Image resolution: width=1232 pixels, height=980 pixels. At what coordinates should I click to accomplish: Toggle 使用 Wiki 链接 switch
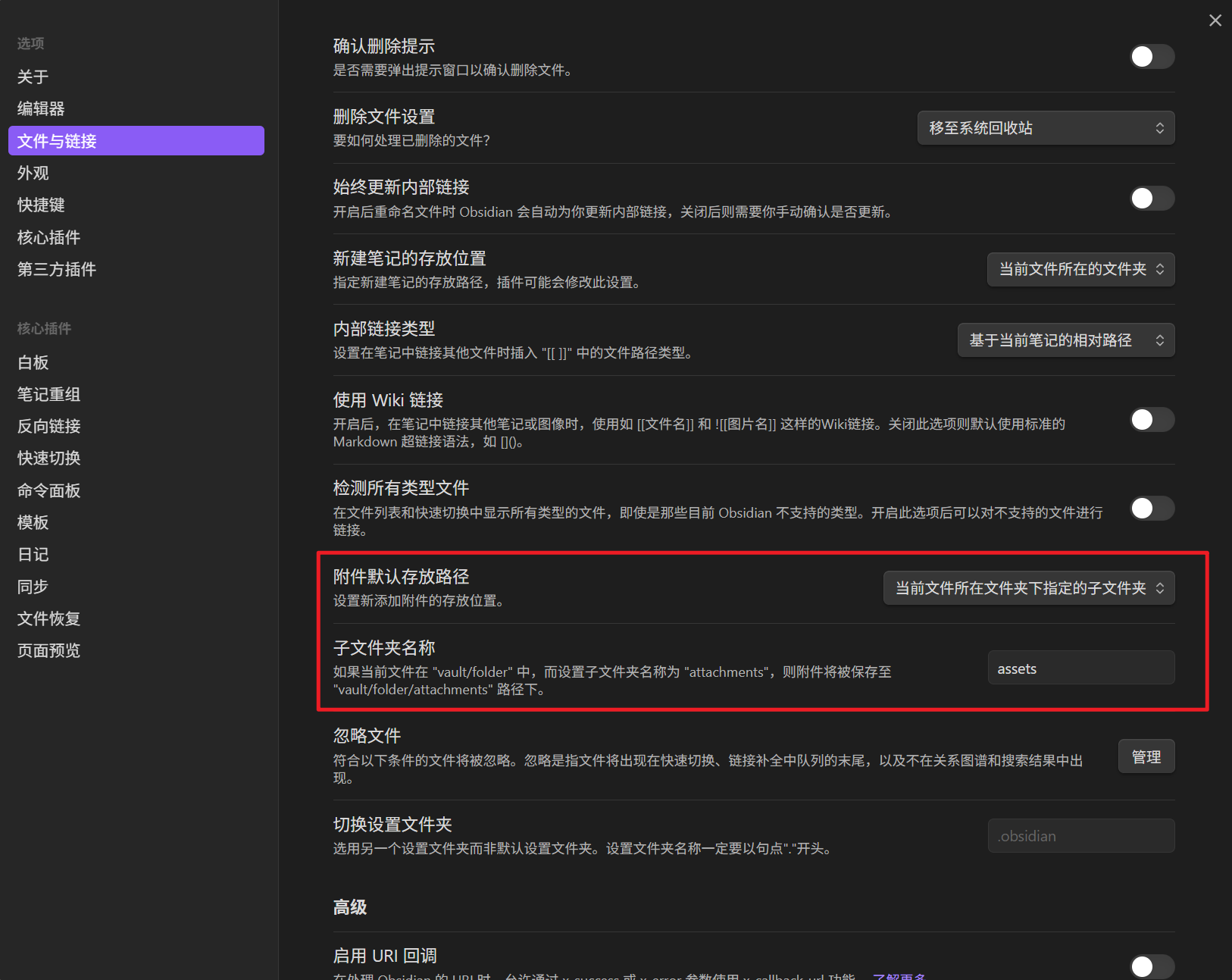1152,420
